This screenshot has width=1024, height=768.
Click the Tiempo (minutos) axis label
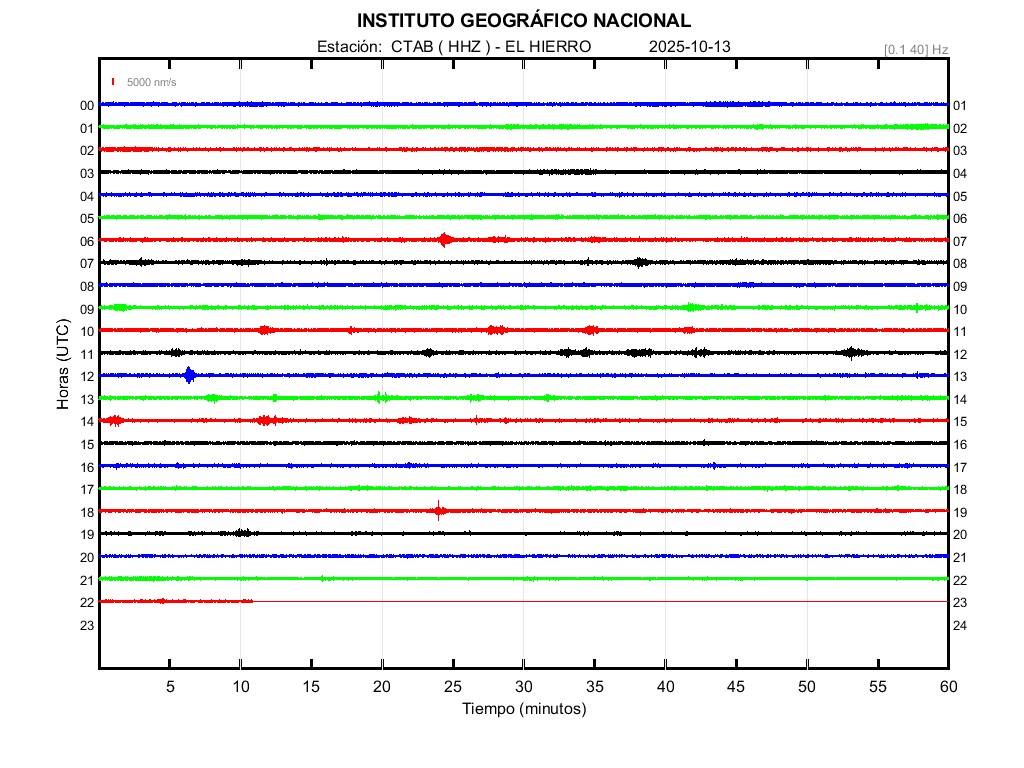[x=524, y=709]
